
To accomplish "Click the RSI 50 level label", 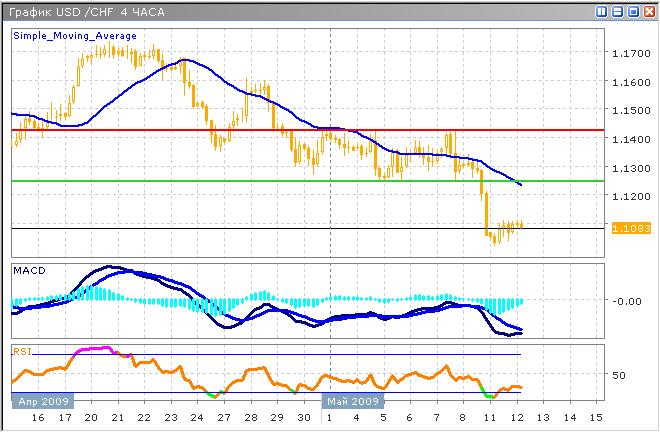I will [619, 375].
